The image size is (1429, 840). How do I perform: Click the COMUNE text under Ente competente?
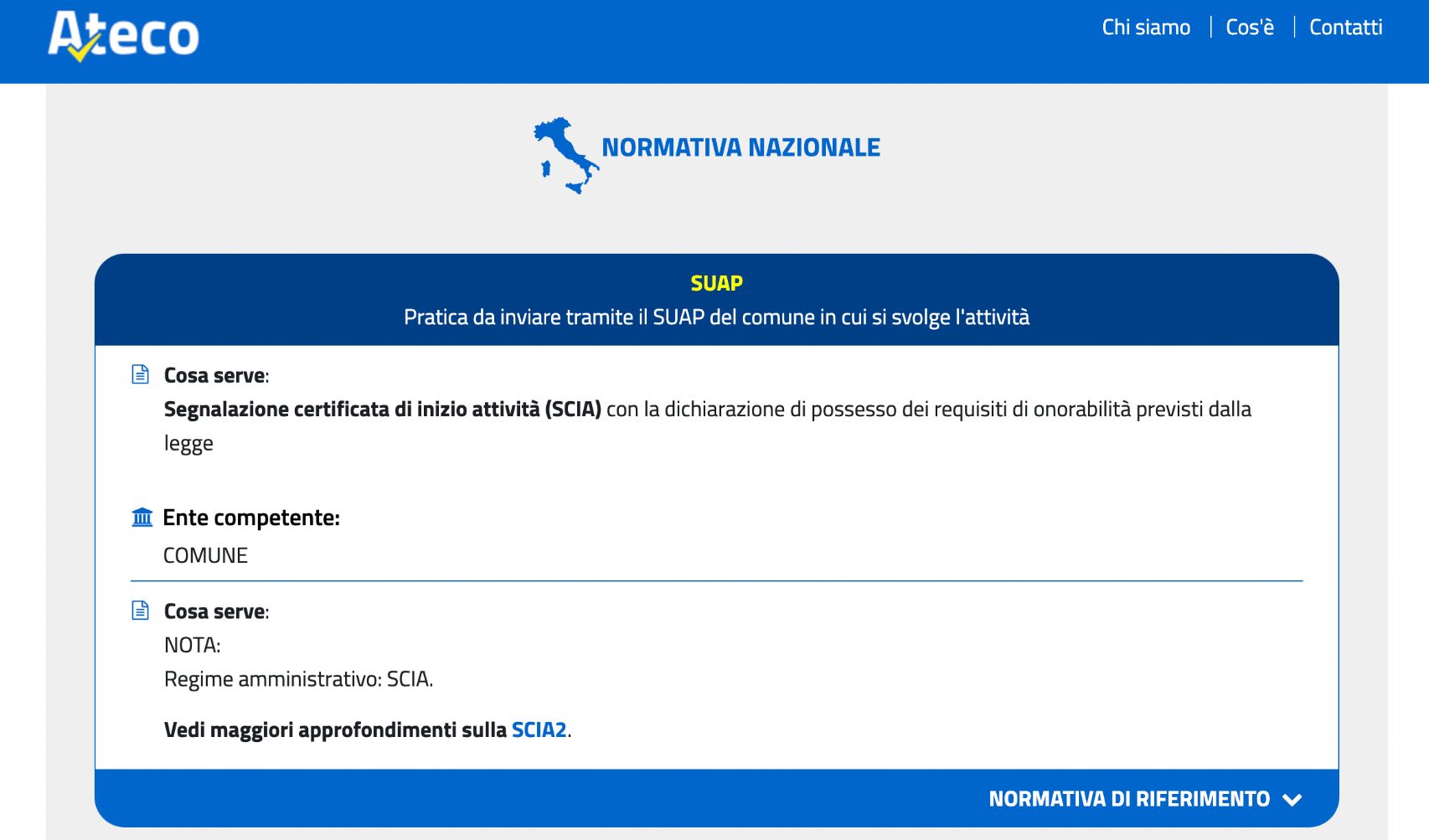click(x=205, y=554)
